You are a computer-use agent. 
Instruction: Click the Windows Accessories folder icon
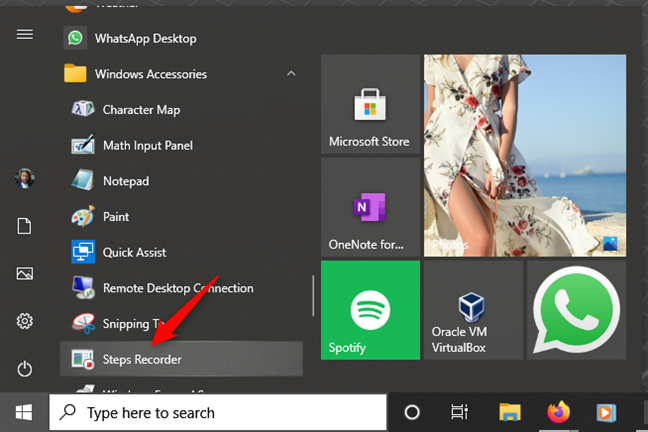(75, 74)
